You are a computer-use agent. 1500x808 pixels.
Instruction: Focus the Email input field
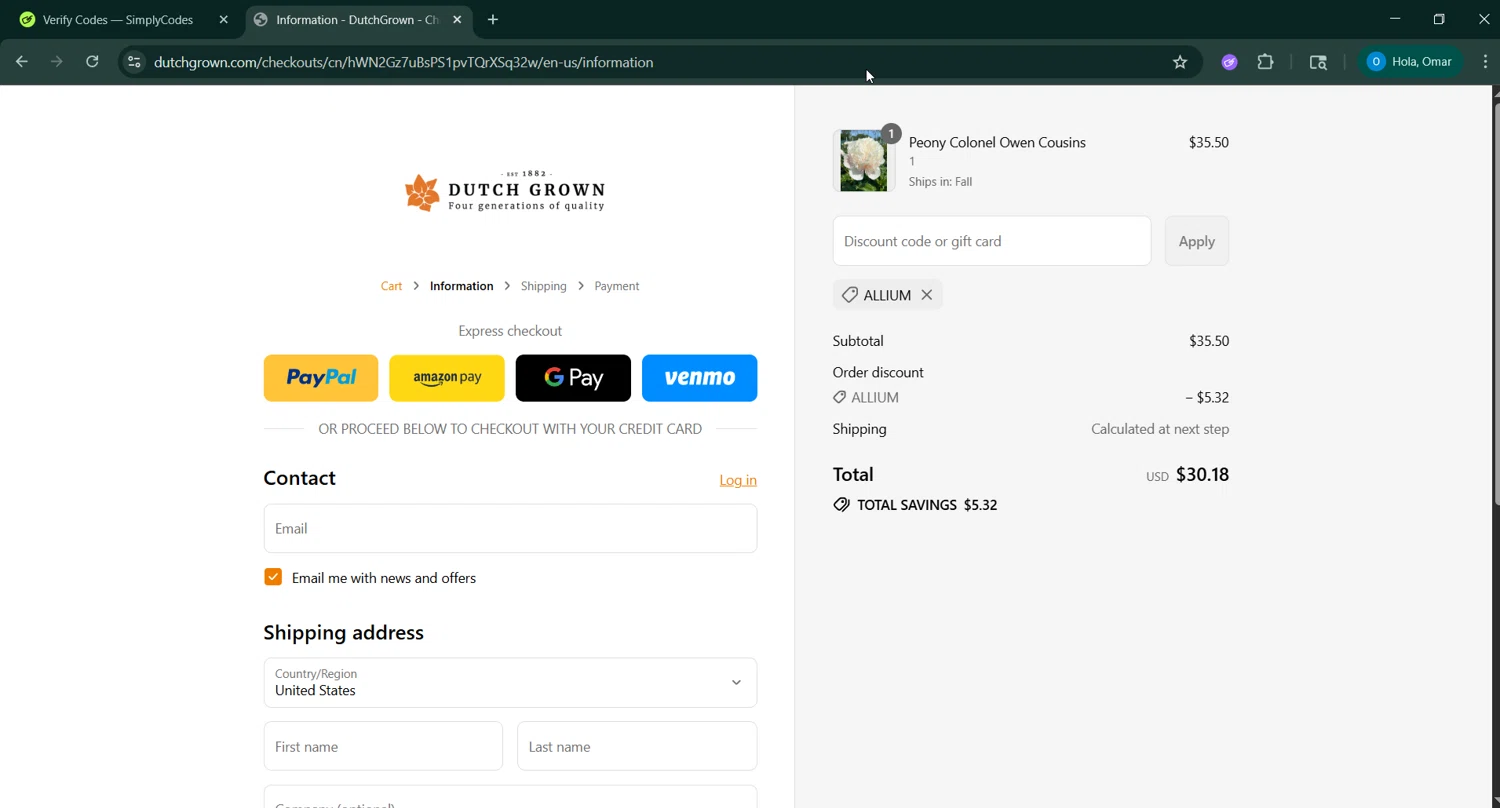pos(510,528)
